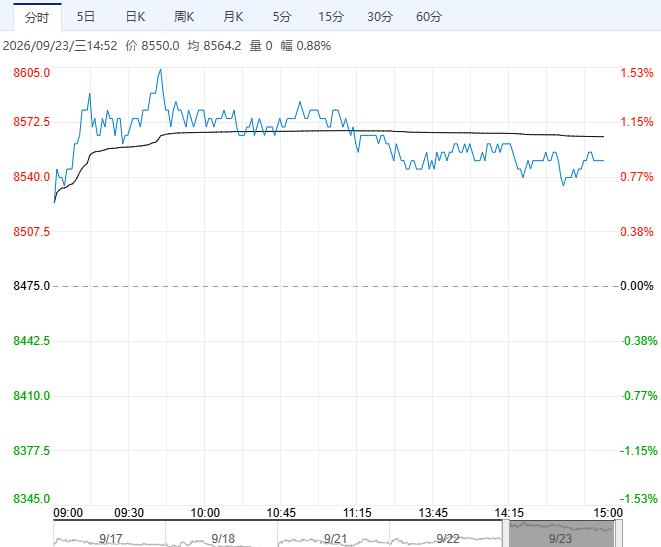
Task: Select the 分时 tab
Action: [37, 17]
